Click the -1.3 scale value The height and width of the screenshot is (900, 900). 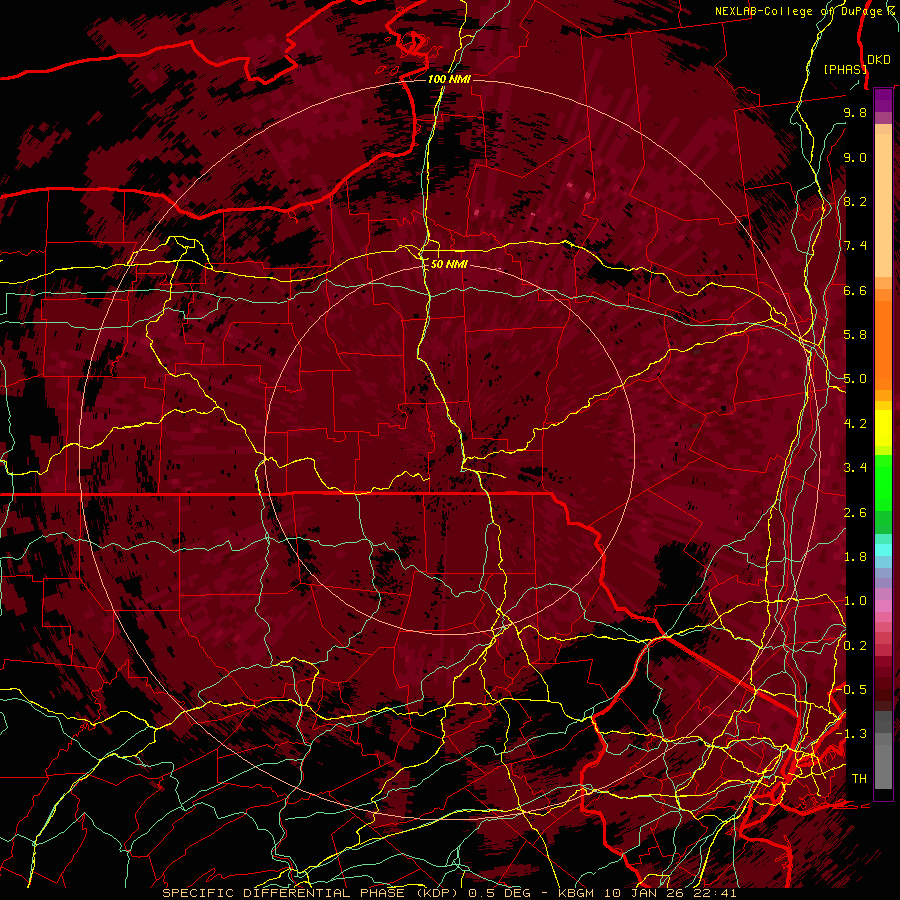(851, 734)
